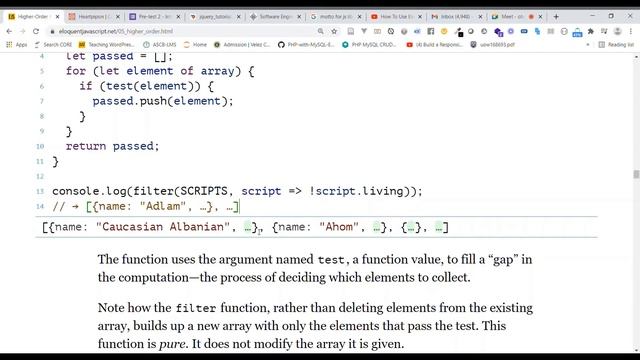
Task: Go forward to the next page
Action: click(x=22, y=31)
